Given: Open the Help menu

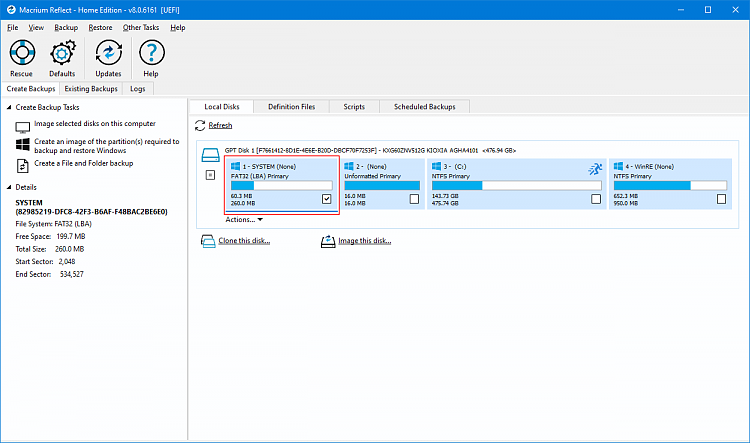Looking at the screenshot, I should [x=178, y=28].
